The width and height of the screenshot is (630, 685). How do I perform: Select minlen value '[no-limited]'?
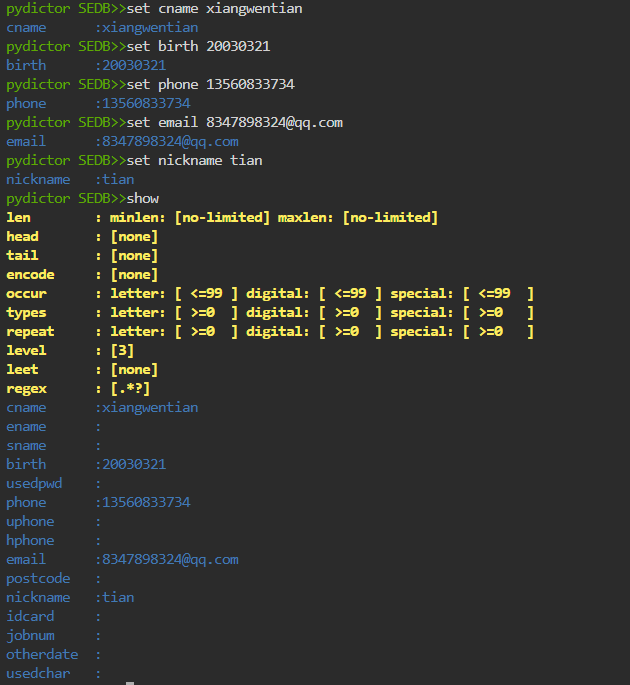coord(222,218)
